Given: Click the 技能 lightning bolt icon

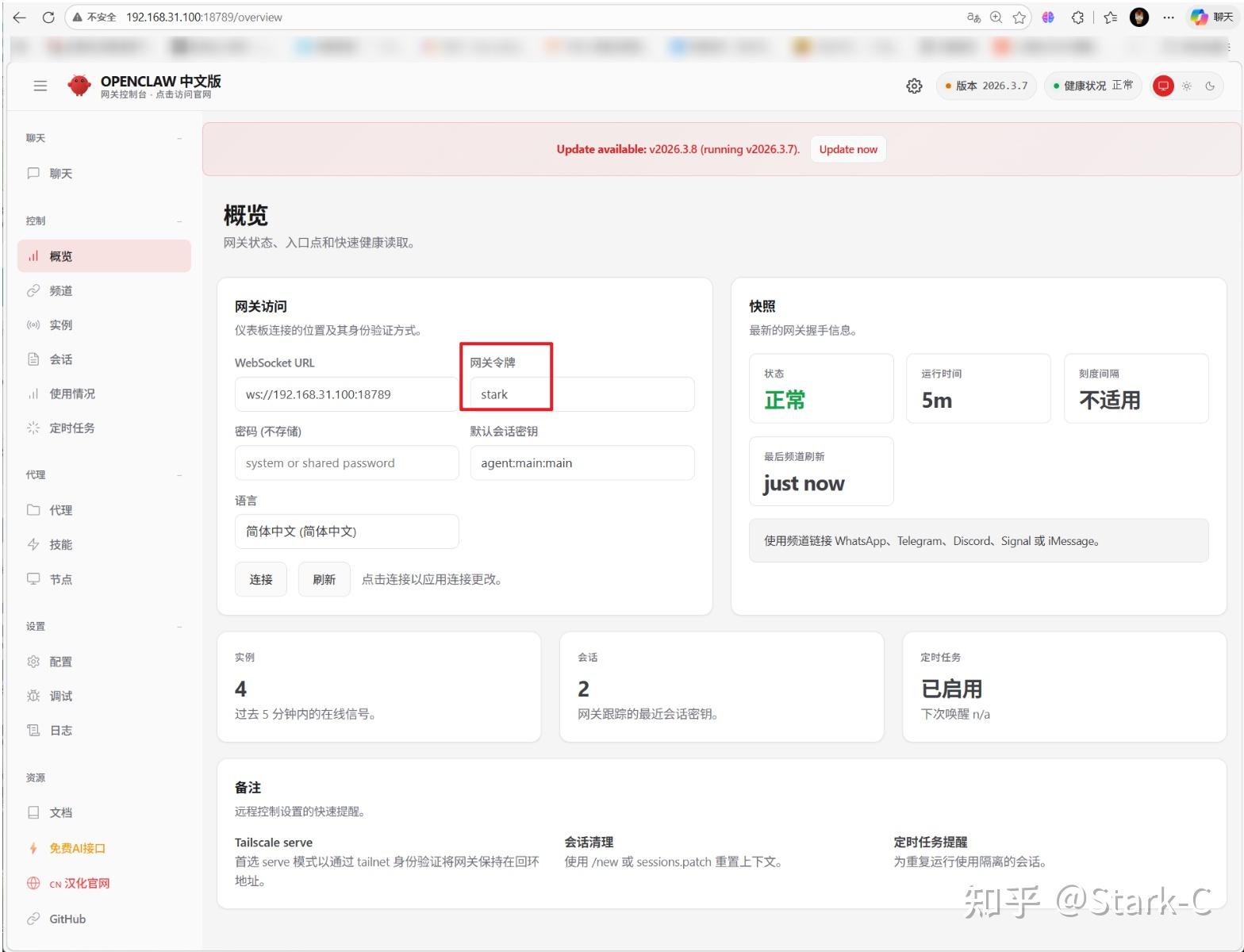Looking at the screenshot, I should (33, 544).
